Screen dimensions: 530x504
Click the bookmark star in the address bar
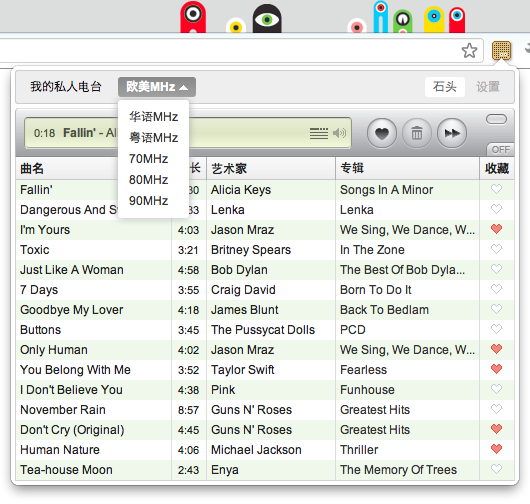pos(469,51)
